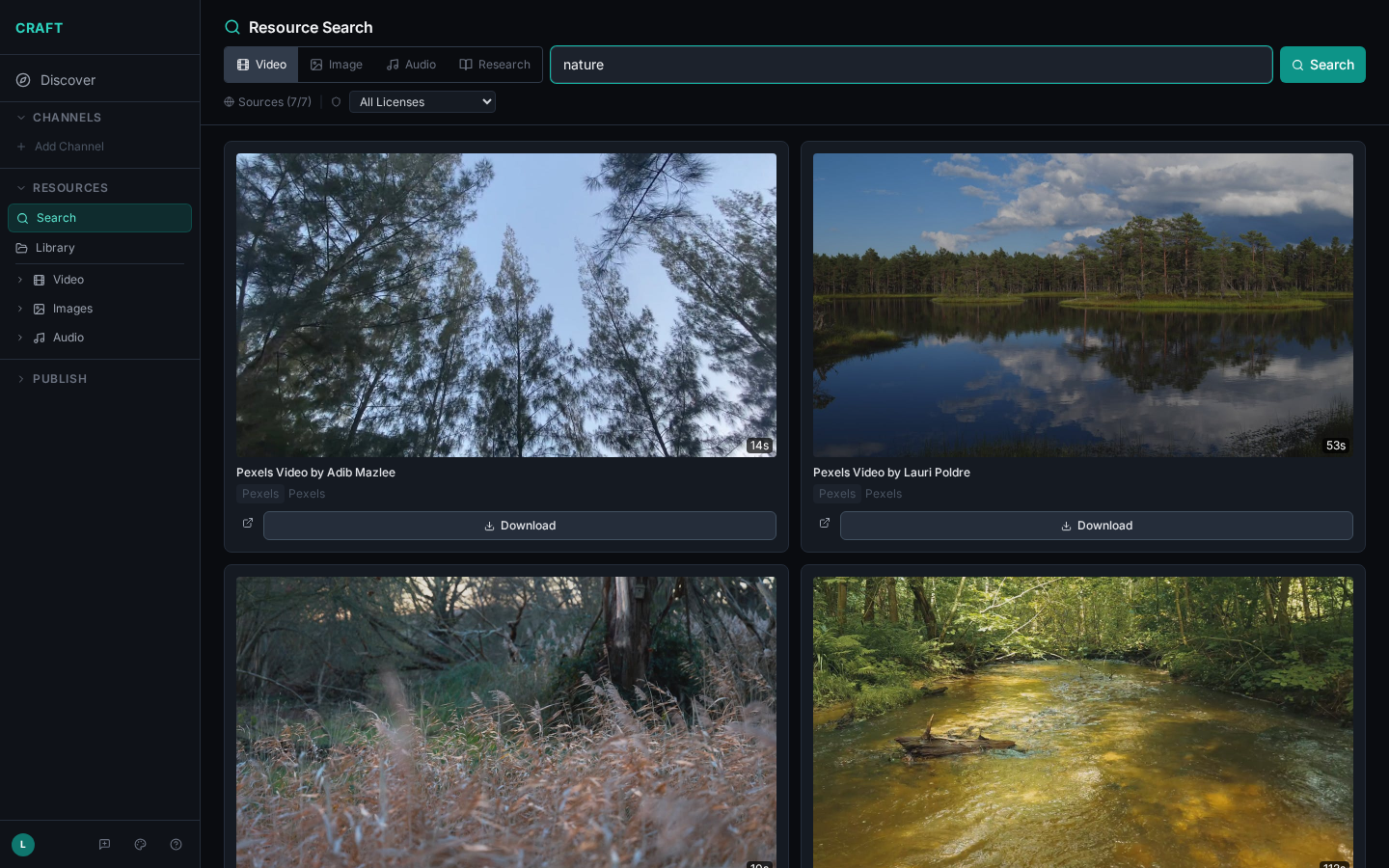The height and width of the screenshot is (868, 1389).
Task: Open the theme palette icon
Action: 140,845
